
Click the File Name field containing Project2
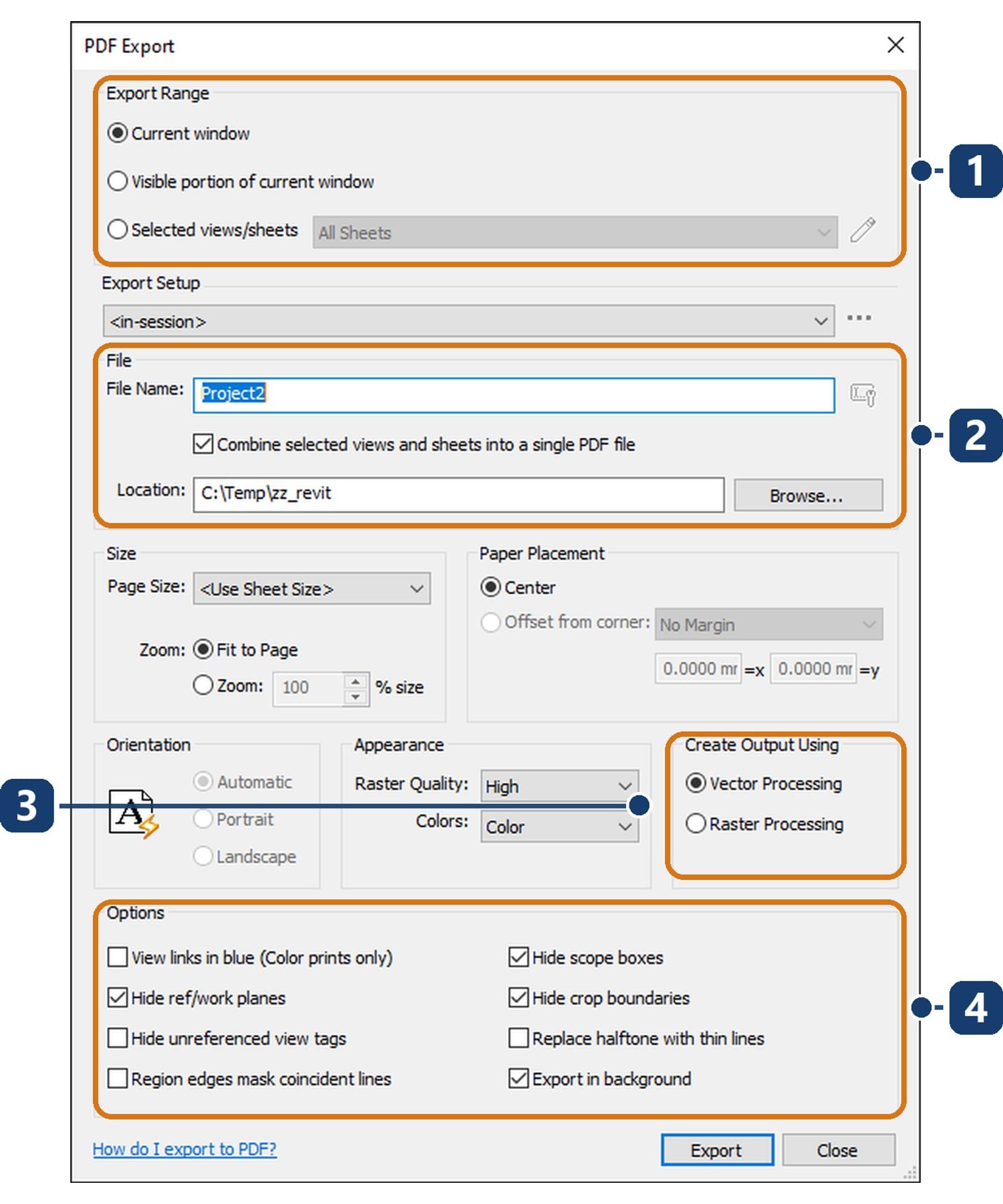point(513,395)
